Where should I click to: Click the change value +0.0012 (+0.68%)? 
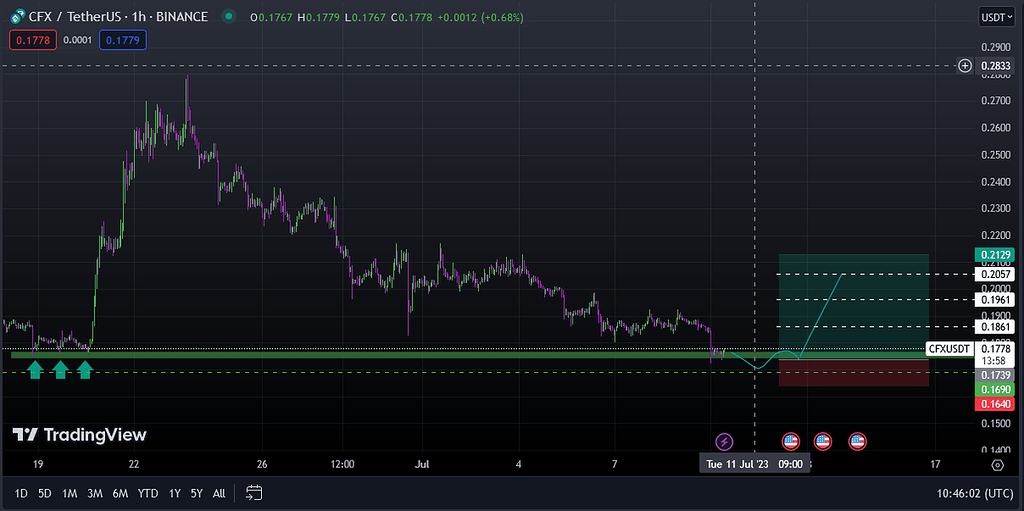click(480, 18)
